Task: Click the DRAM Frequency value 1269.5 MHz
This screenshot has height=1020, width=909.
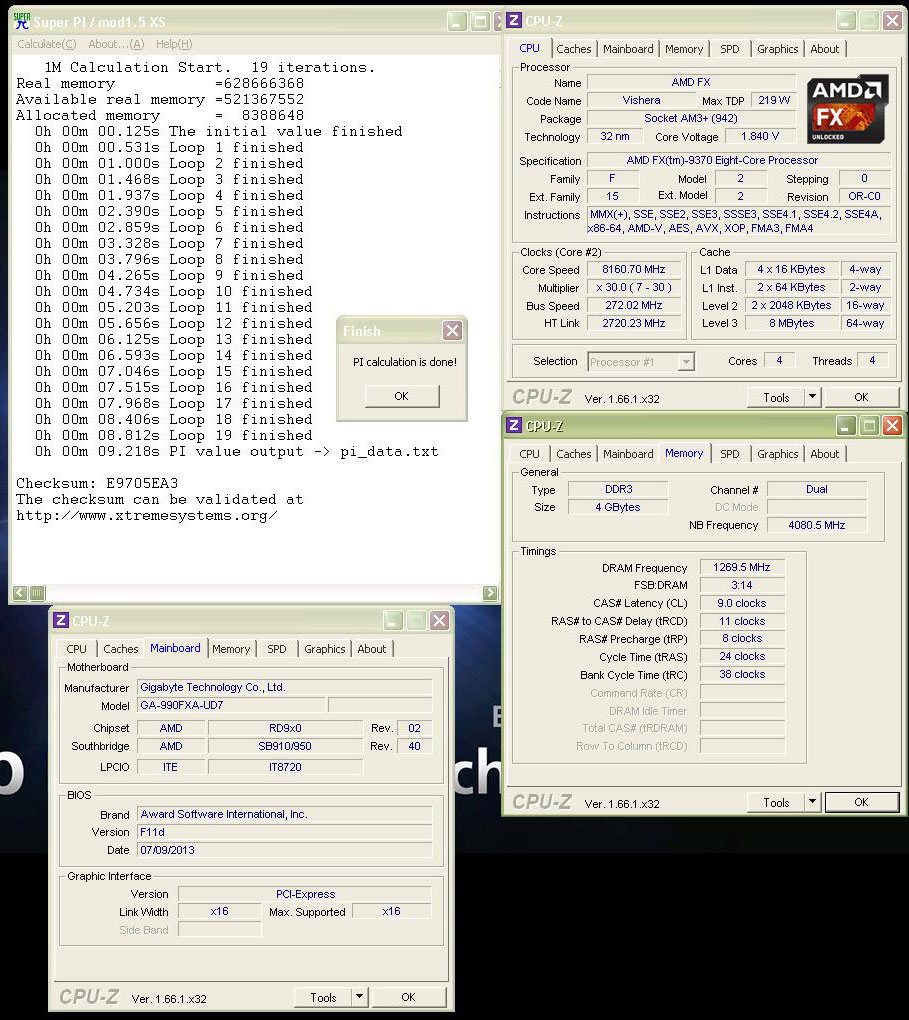Action: 742,567
